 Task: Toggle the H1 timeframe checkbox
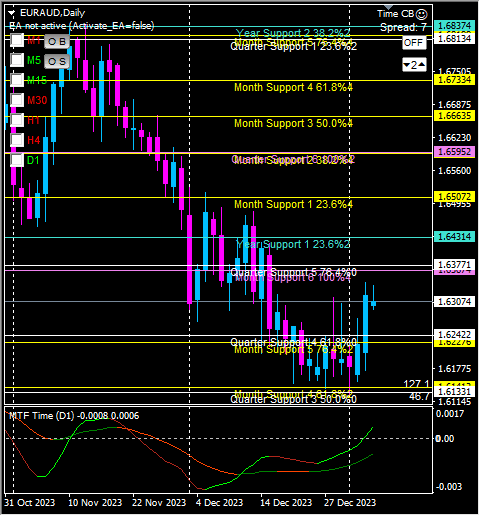(17, 120)
